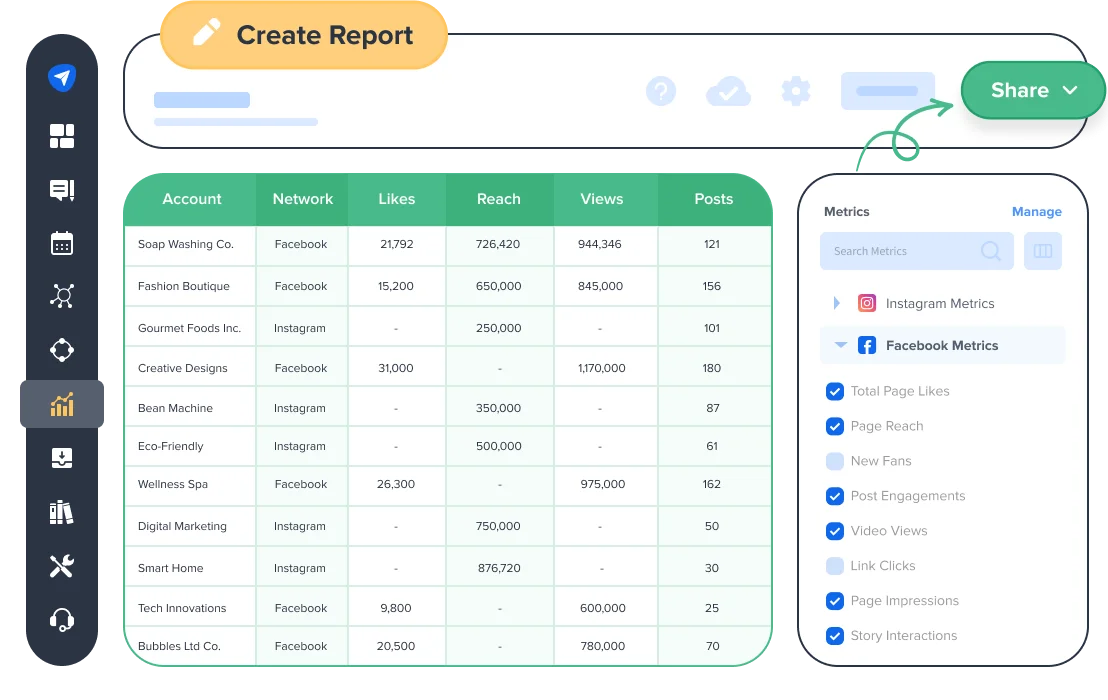1108x700 pixels.
Task: Uncheck the Total Page Likes checkbox
Action: click(835, 391)
